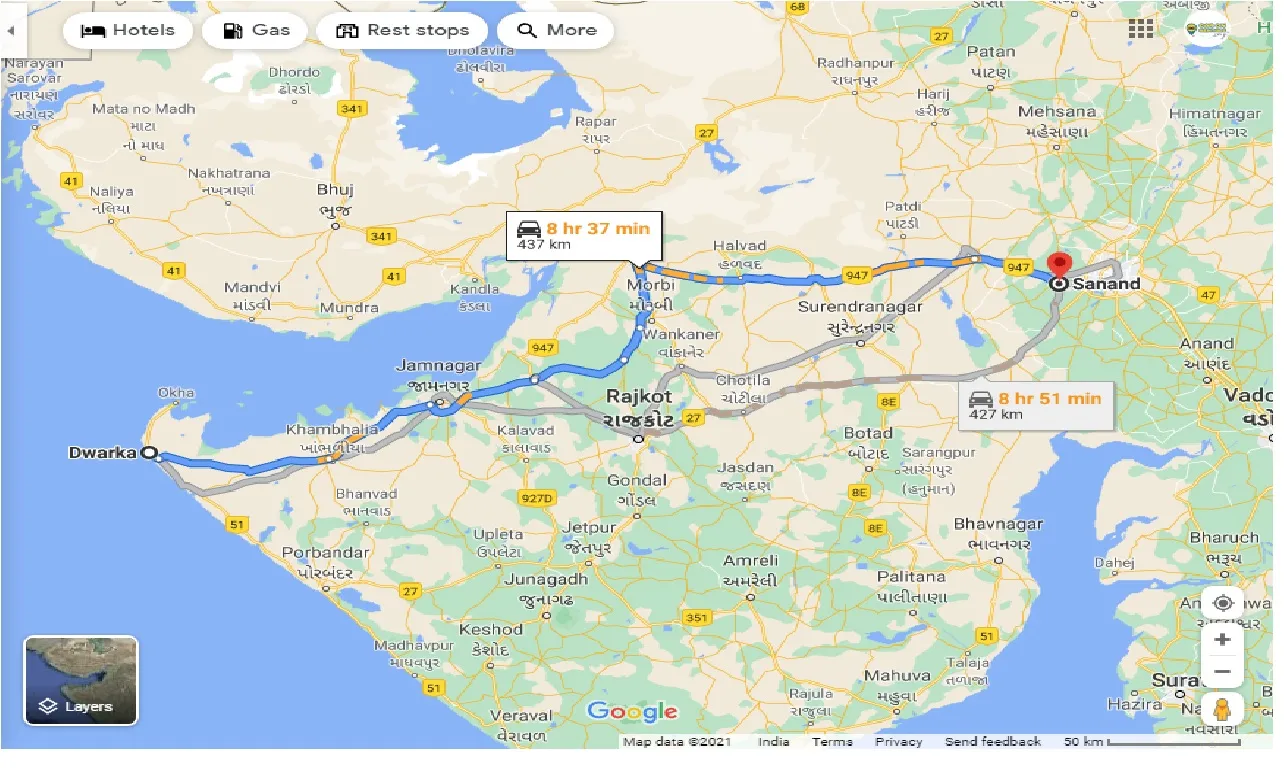Click Send feedback
The width and height of the screenshot is (1284, 770).
point(991,741)
